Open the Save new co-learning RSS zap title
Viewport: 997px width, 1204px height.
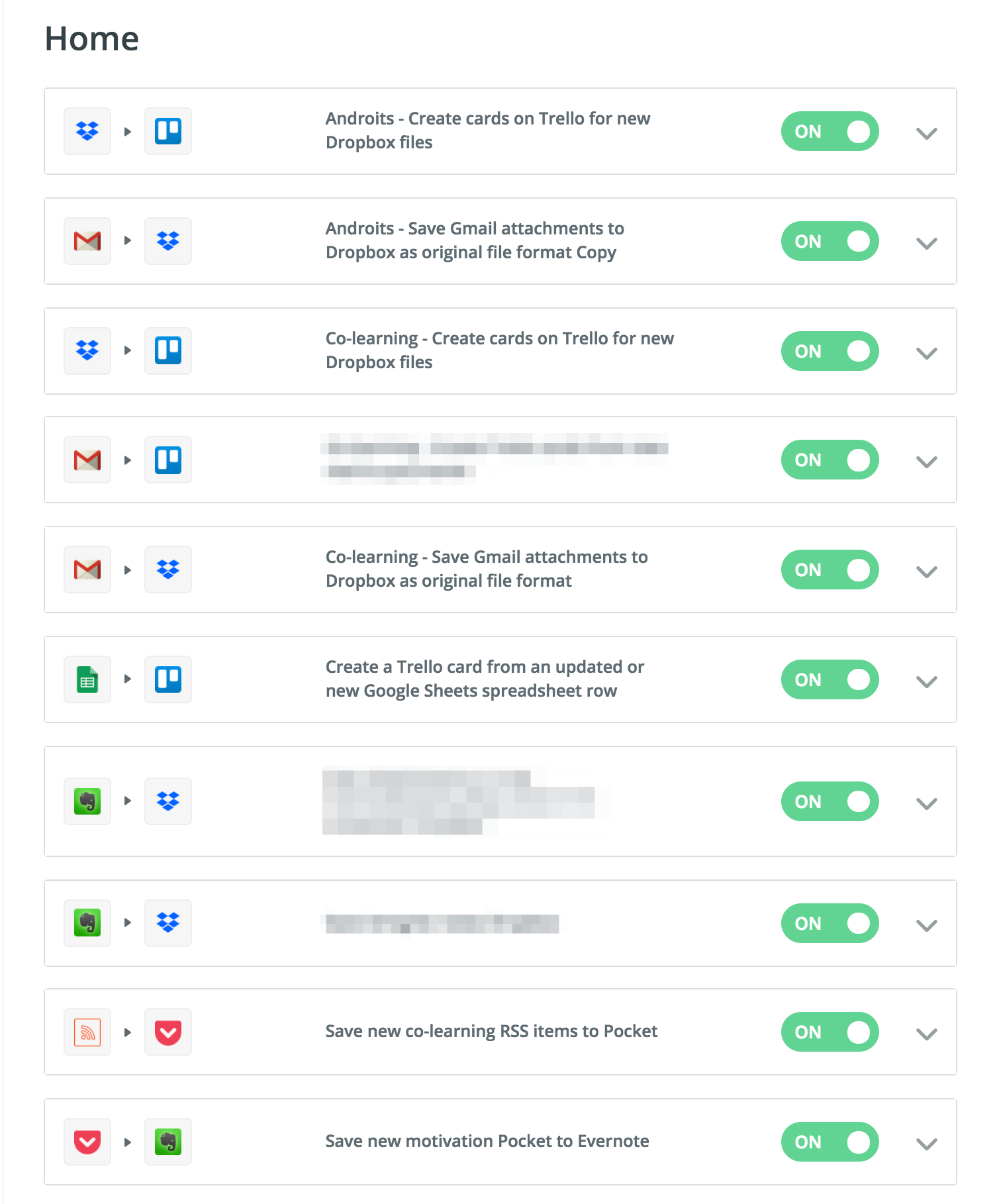491,1031
